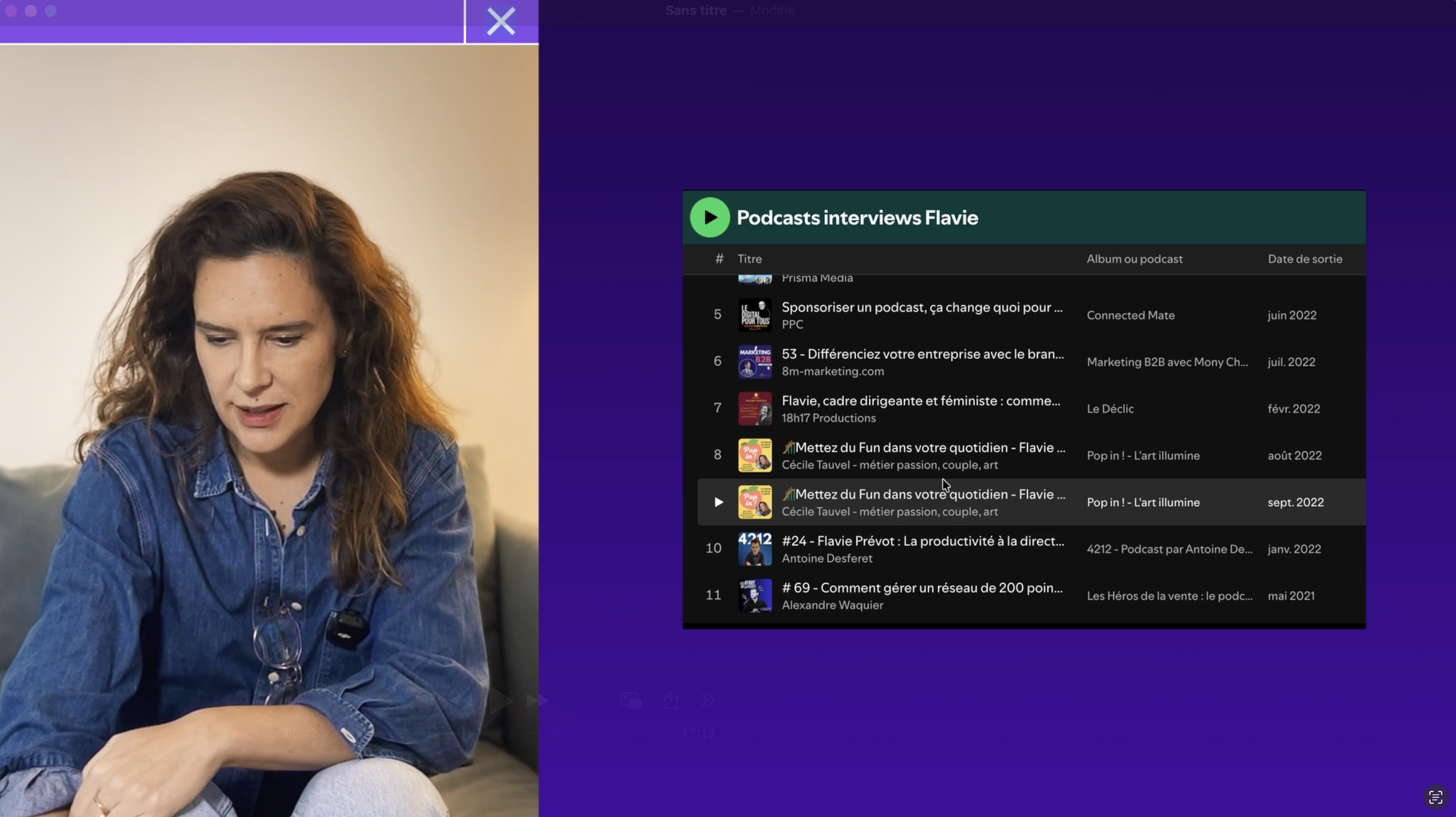Select track number 8 in the playlist
The width and height of the screenshot is (1456, 817).
(x=718, y=455)
